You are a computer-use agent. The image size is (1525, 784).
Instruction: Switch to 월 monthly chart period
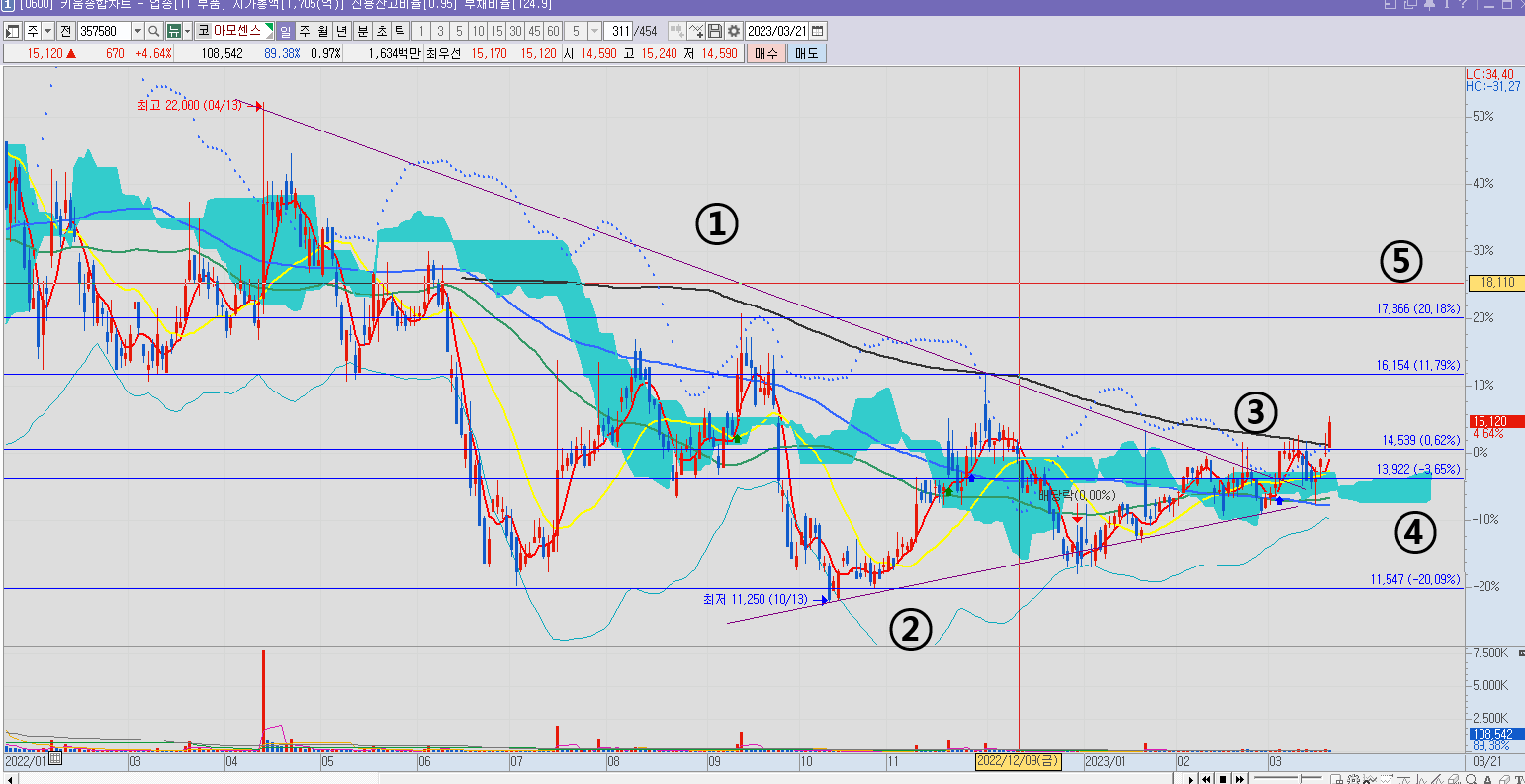click(x=323, y=31)
